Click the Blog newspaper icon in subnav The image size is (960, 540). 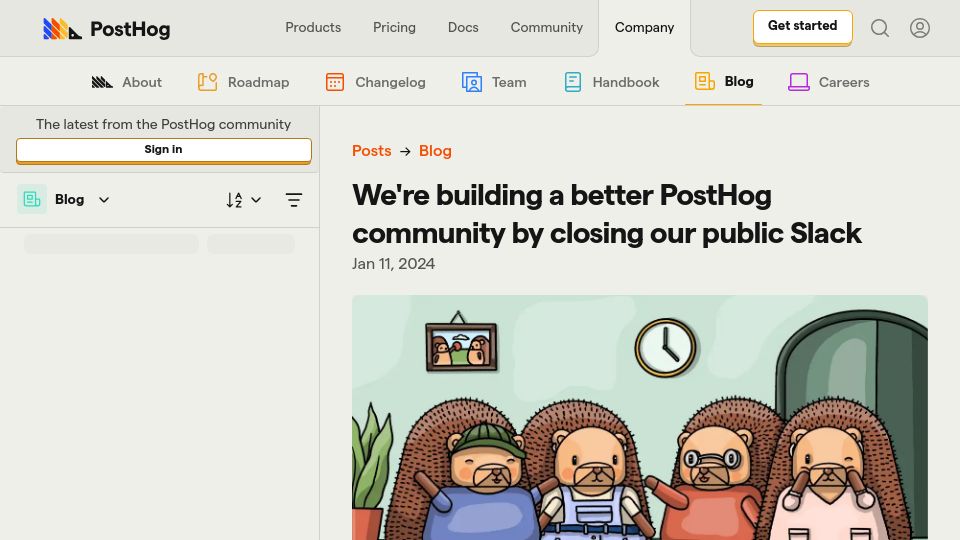[x=705, y=81]
